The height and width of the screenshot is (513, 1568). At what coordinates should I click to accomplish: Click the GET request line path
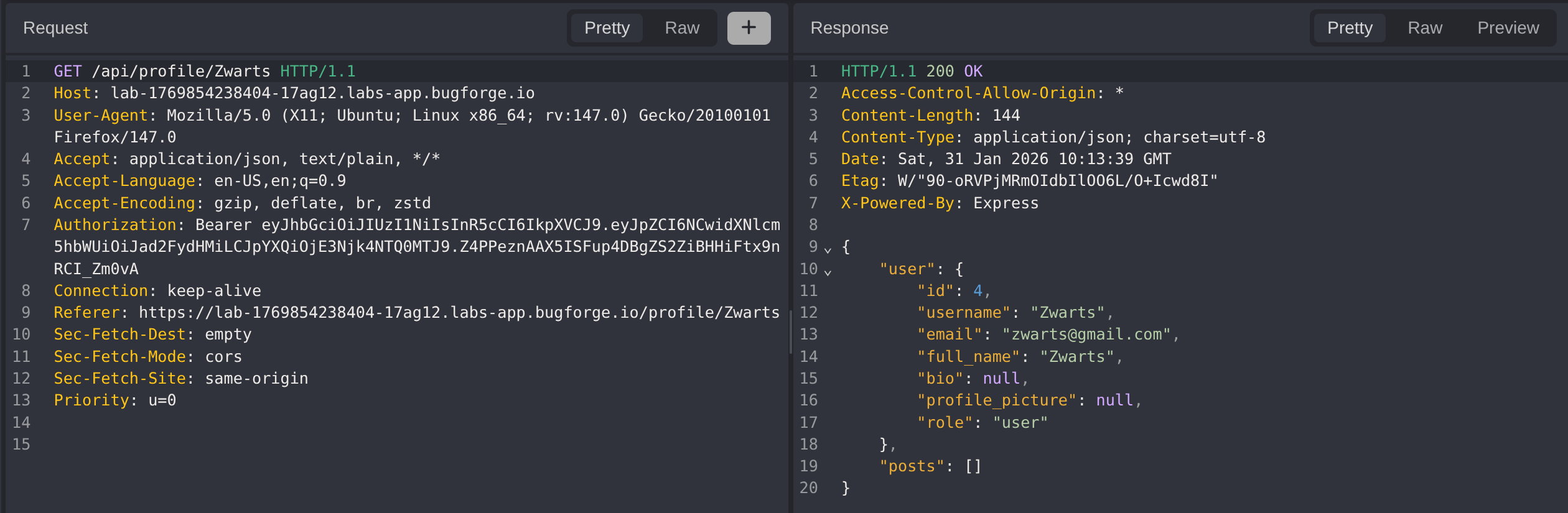180,72
